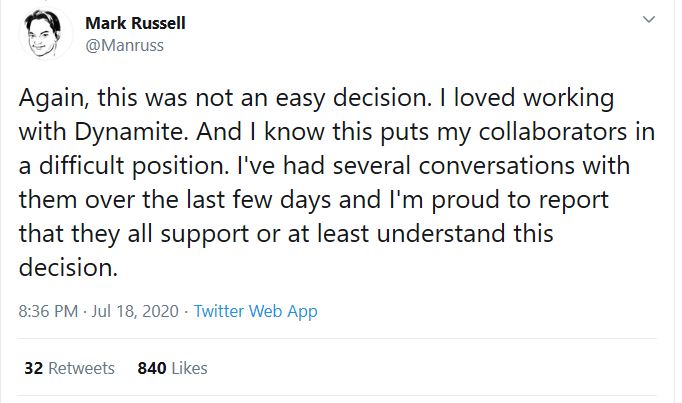Viewport: 682px width, 403px height.
Task: Open the Twitter Web App source link
Action: (255, 311)
